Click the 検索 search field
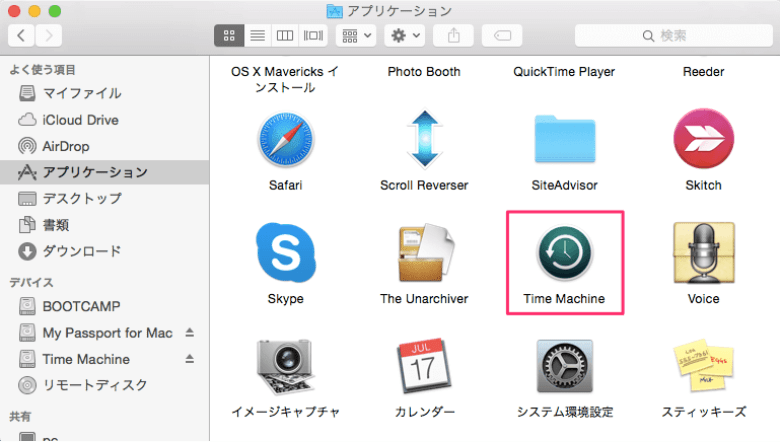The image size is (780, 442). pos(674,35)
